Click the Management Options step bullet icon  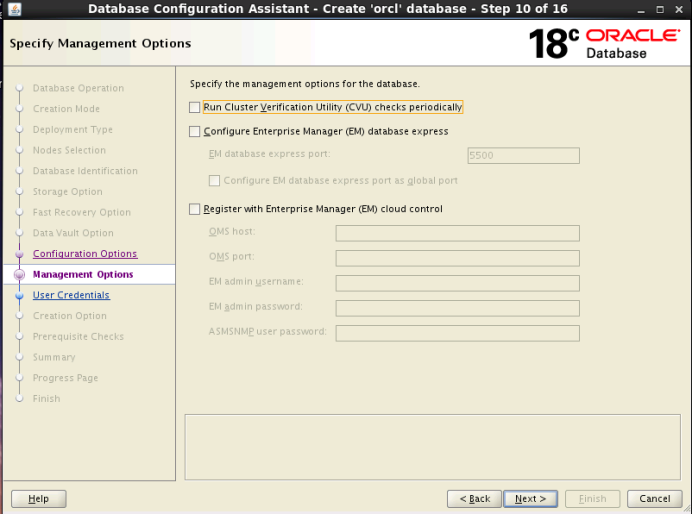point(19,275)
